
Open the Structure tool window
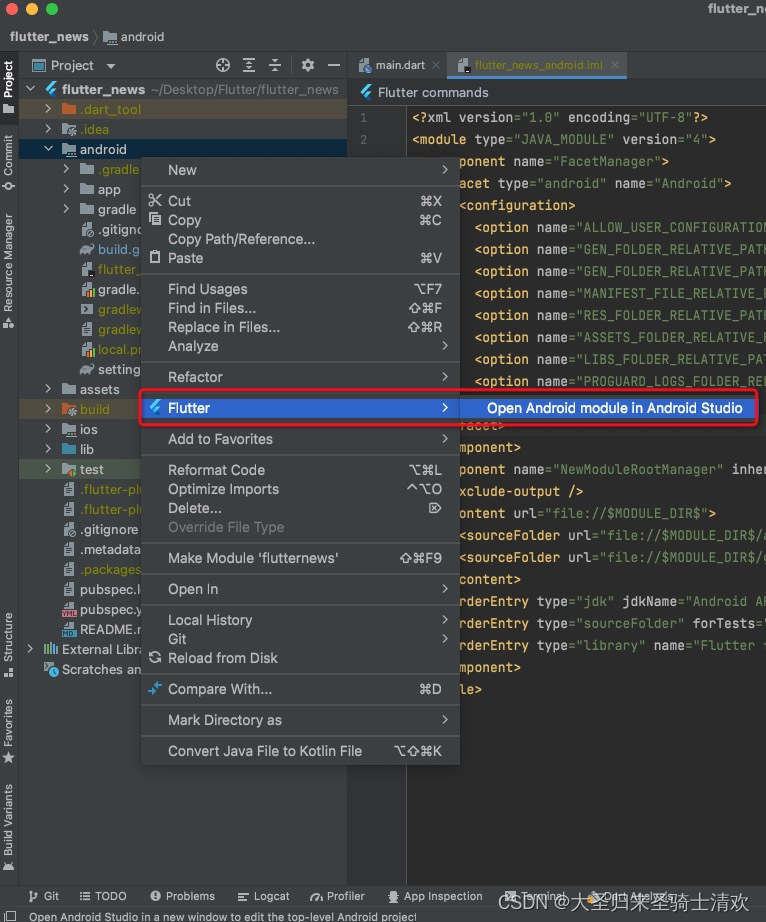(x=8, y=644)
